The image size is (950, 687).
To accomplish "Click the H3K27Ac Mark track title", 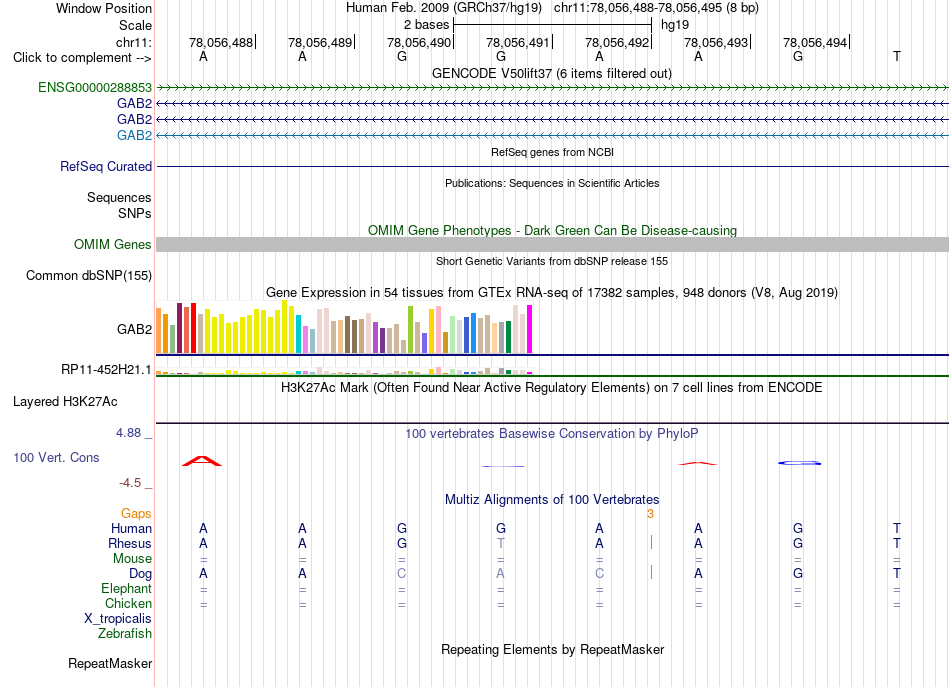I will (552, 387).
